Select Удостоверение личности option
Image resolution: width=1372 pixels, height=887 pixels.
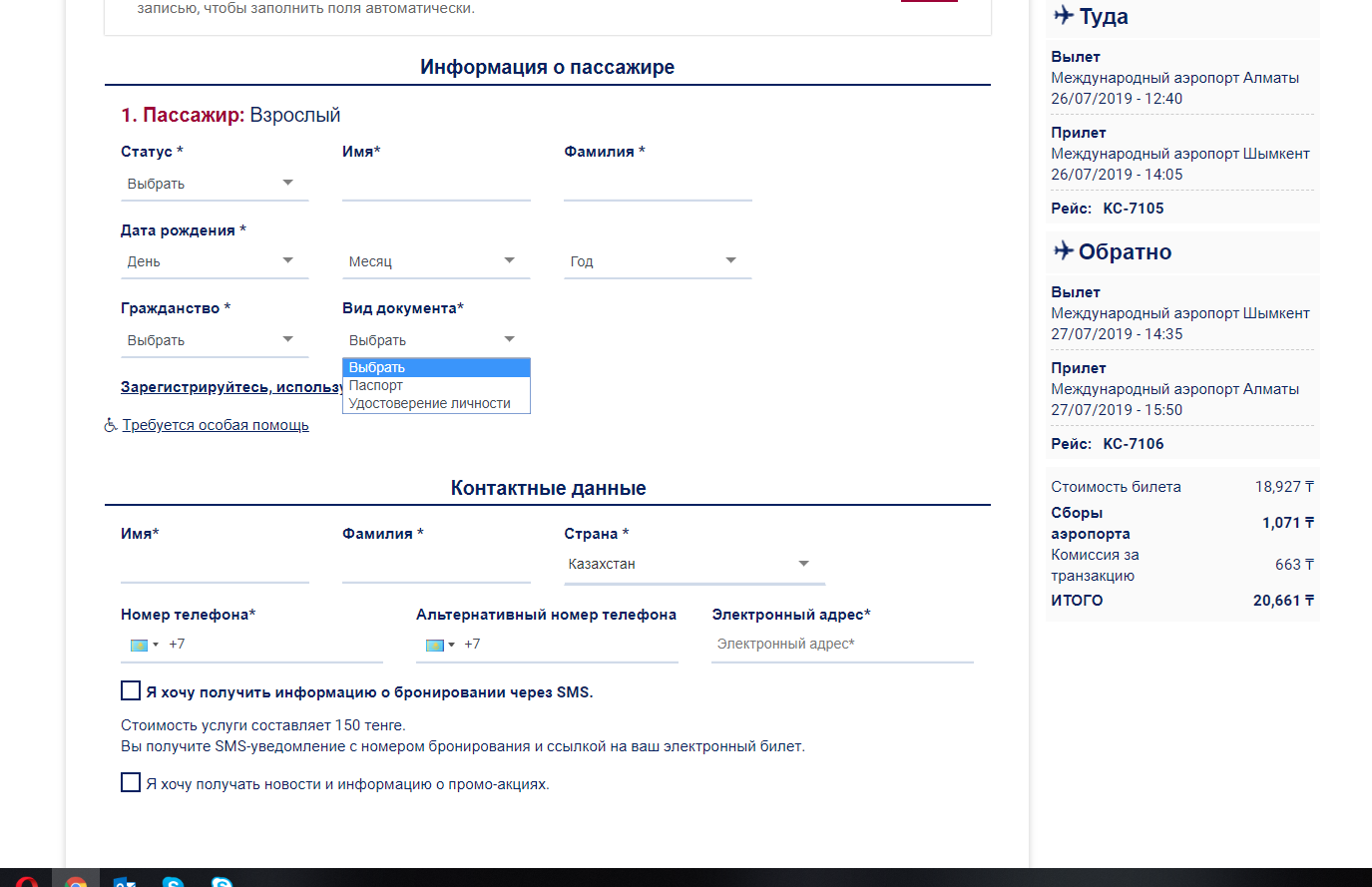point(436,403)
